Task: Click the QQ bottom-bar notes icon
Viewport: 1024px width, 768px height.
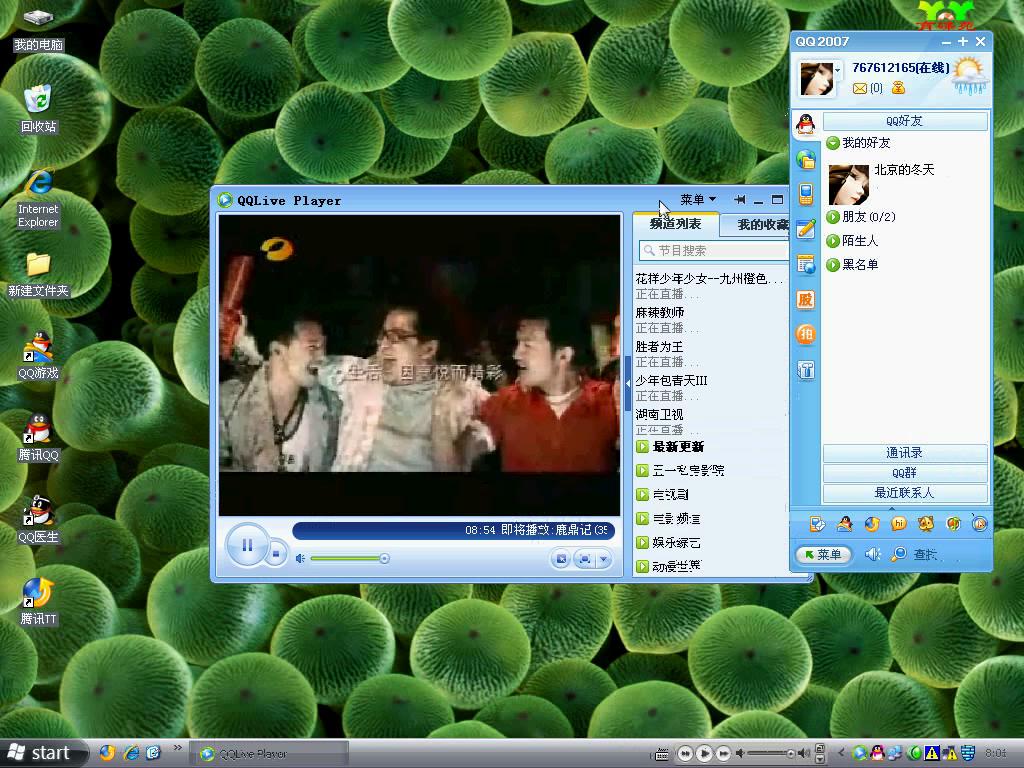Action: (x=817, y=524)
